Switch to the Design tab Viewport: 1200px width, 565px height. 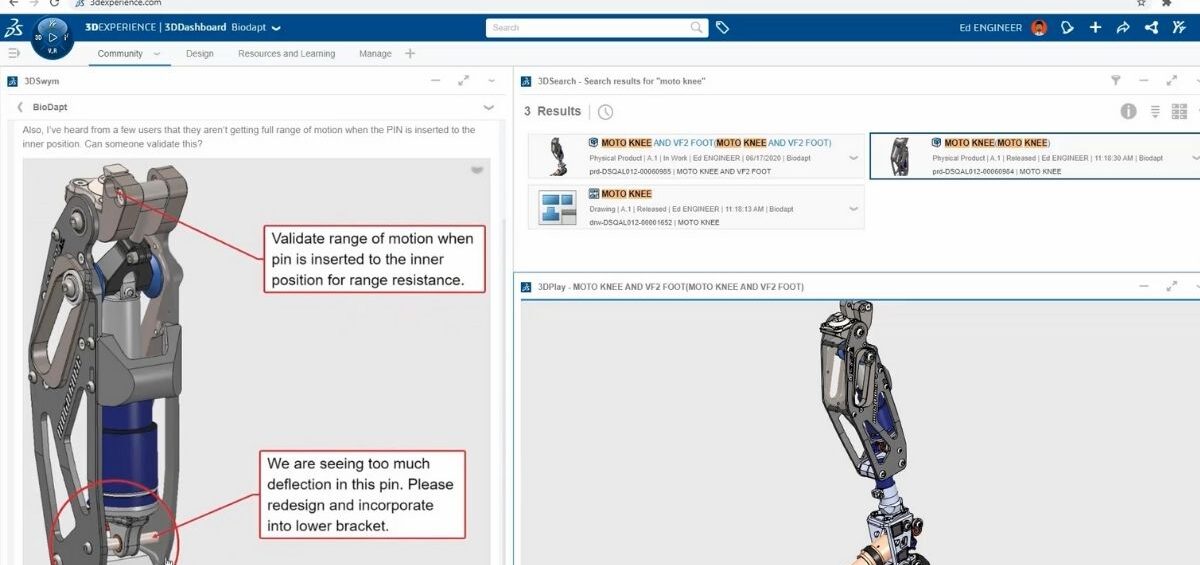pos(199,54)
